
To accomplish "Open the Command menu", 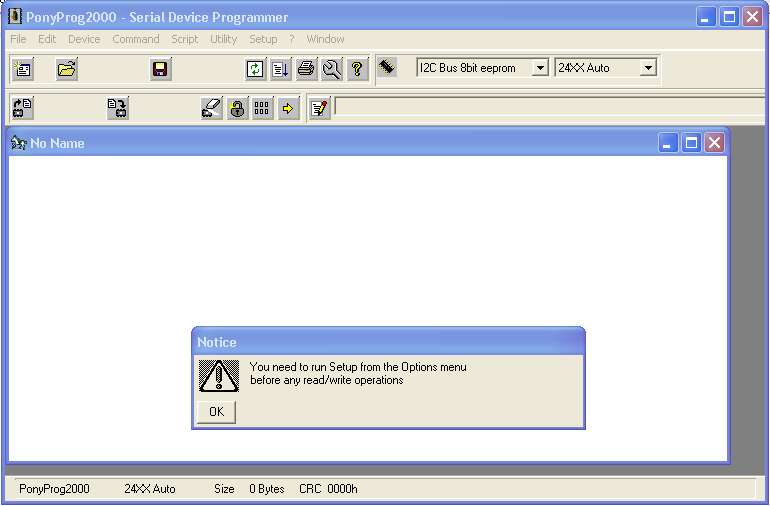I will tap(135, 39).
